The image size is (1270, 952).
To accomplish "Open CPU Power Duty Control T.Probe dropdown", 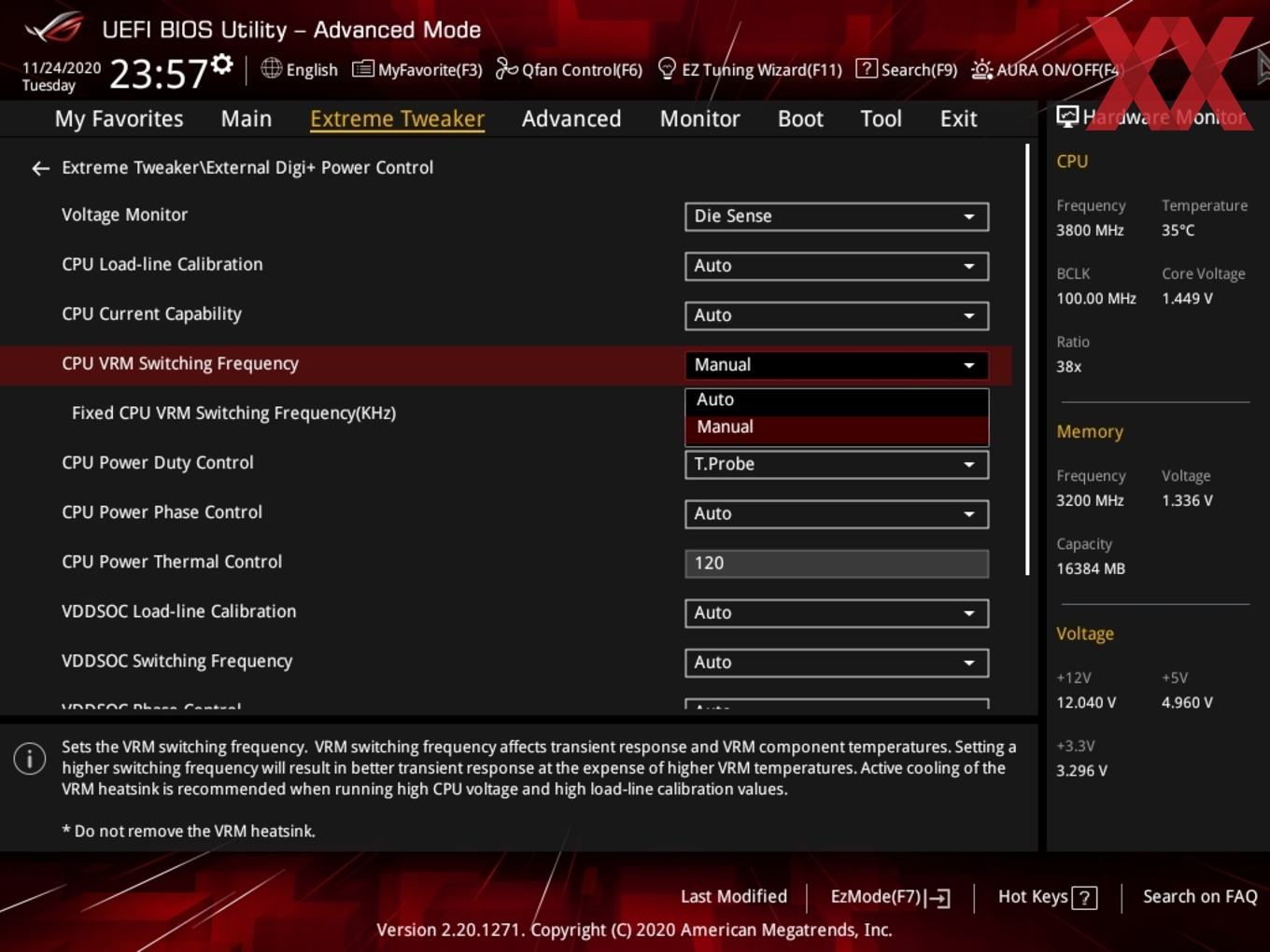I will (836, 464).
